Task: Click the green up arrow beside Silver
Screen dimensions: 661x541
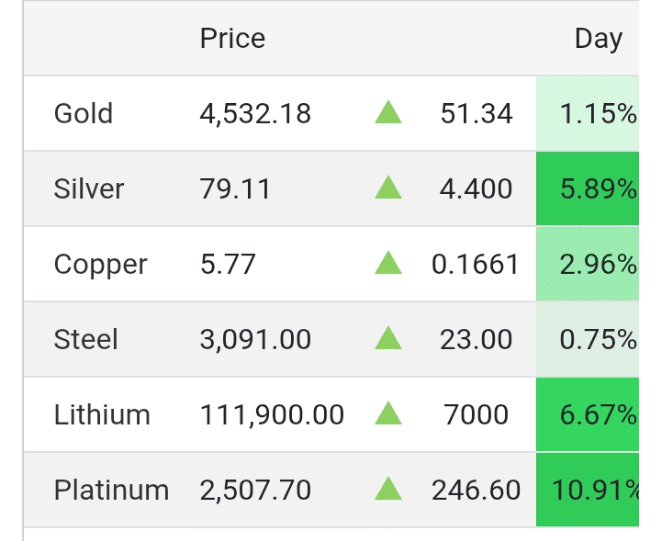Action: [x=388, y=187]
